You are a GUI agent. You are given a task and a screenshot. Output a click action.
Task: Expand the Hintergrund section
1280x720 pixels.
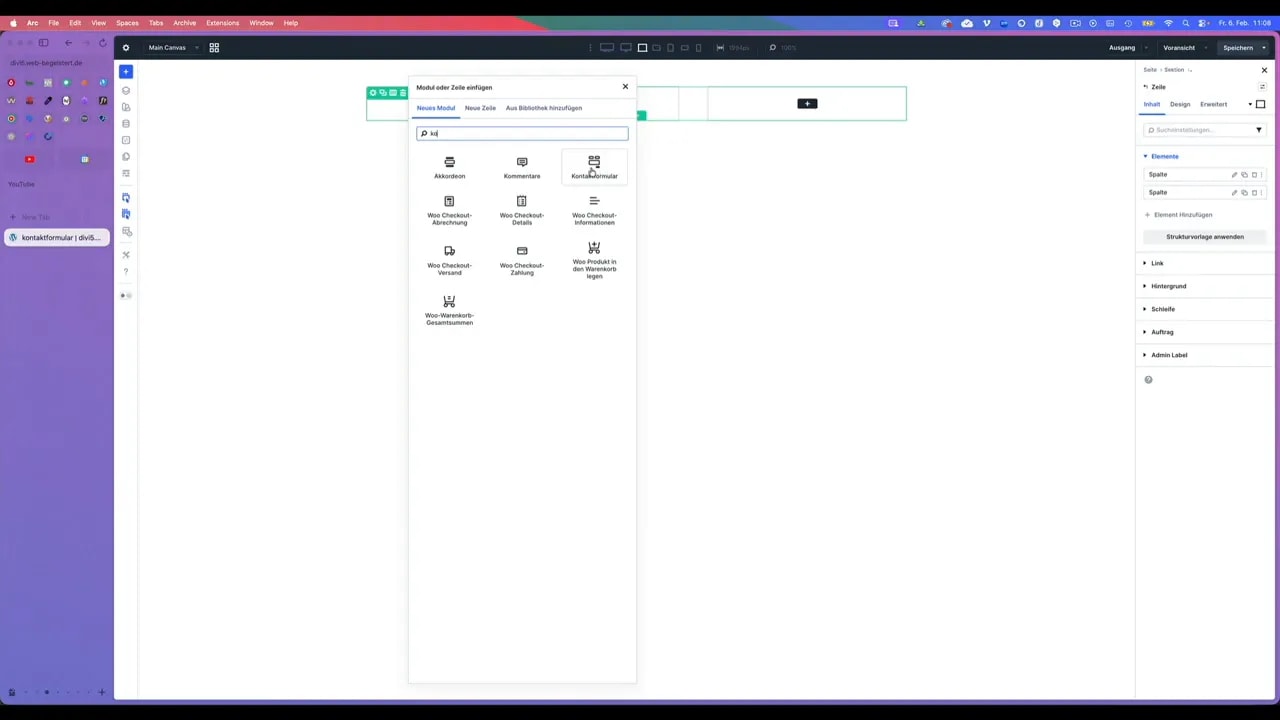coord(1168,286)
